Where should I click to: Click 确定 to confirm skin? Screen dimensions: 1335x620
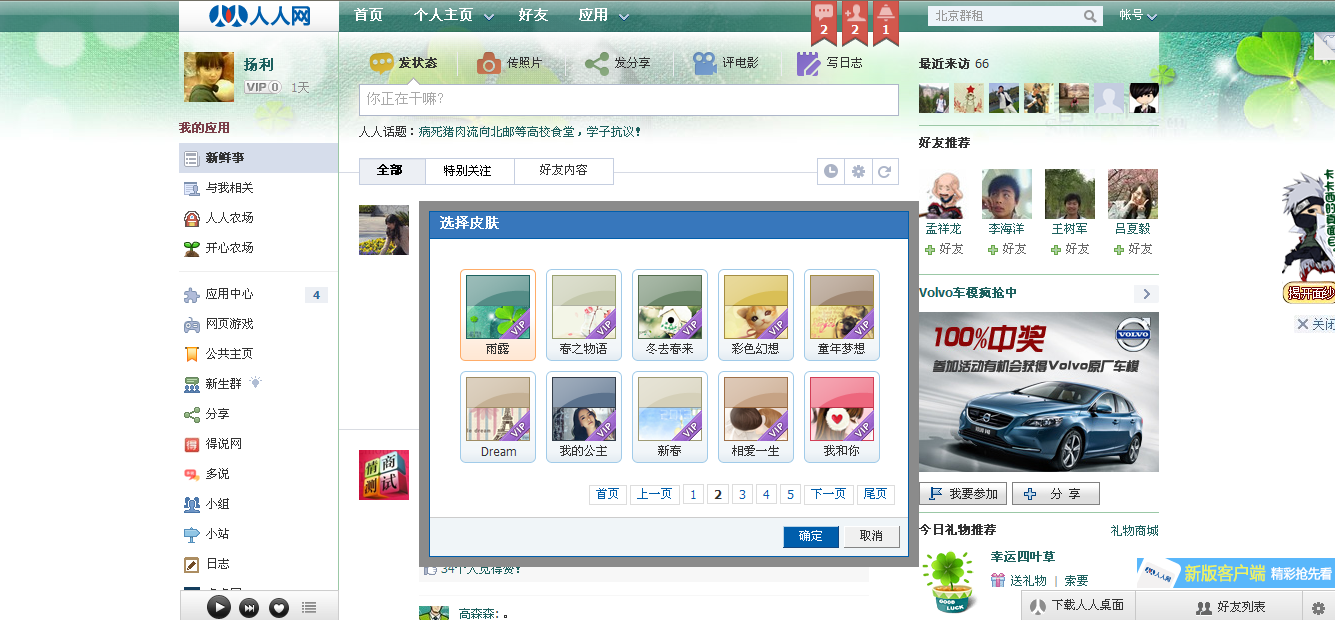(811, 536)
